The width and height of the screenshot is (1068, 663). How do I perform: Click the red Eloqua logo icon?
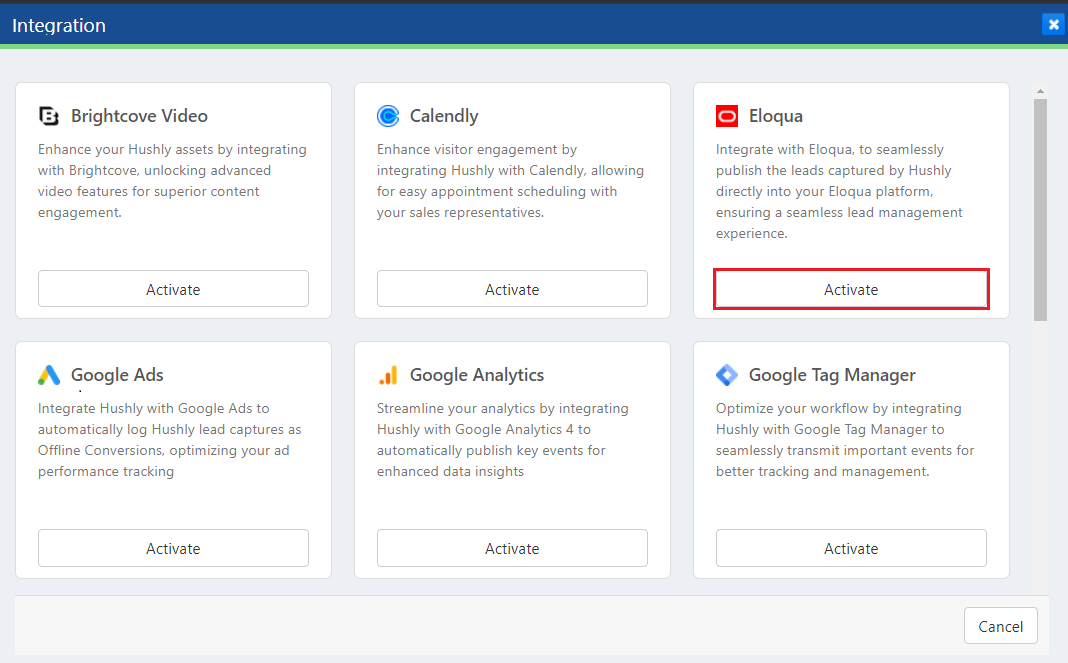coord(727,117)
